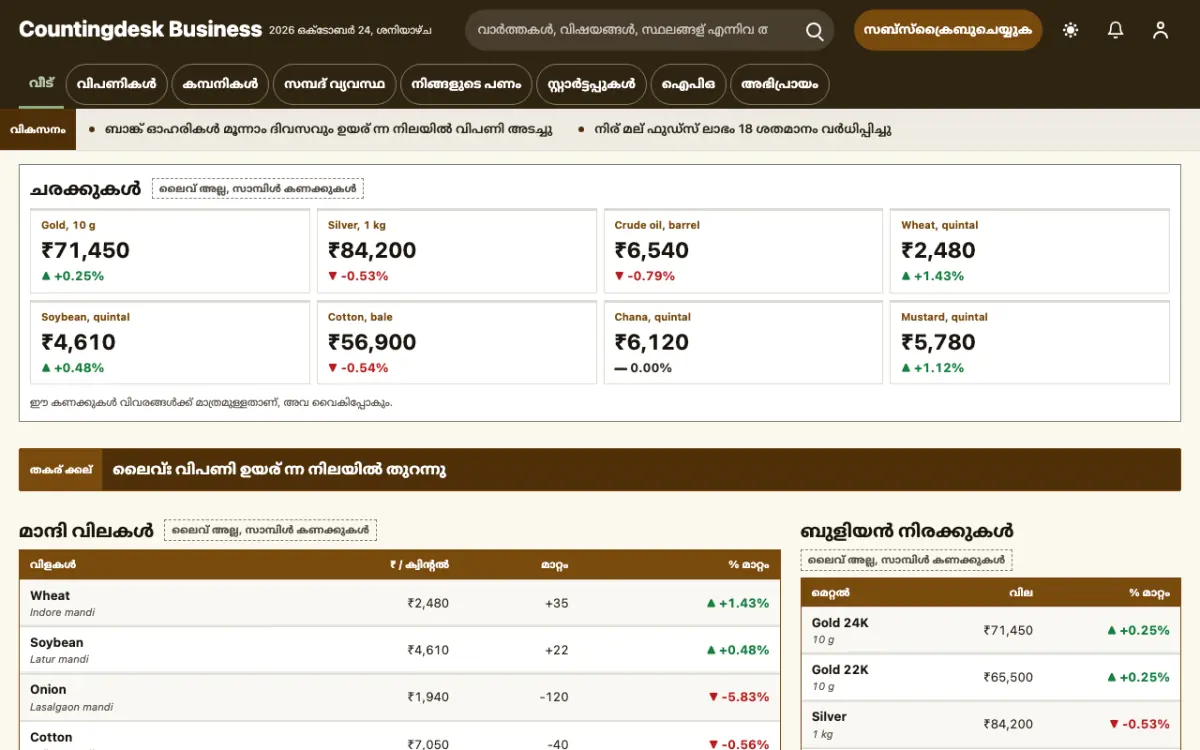The height and width of the screenshot is (750, 1200).
Task: Sort mandi table by മാറ്റം column
Action: coord(555,565)
